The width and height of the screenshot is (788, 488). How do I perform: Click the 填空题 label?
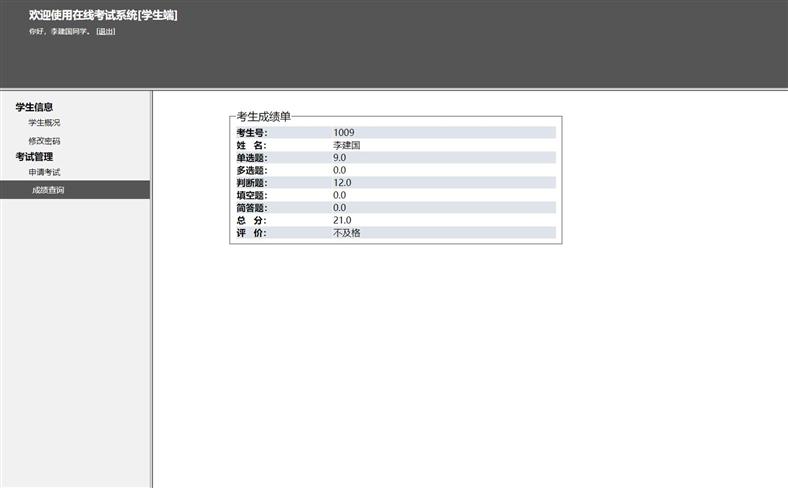click(x=252, y=195)
